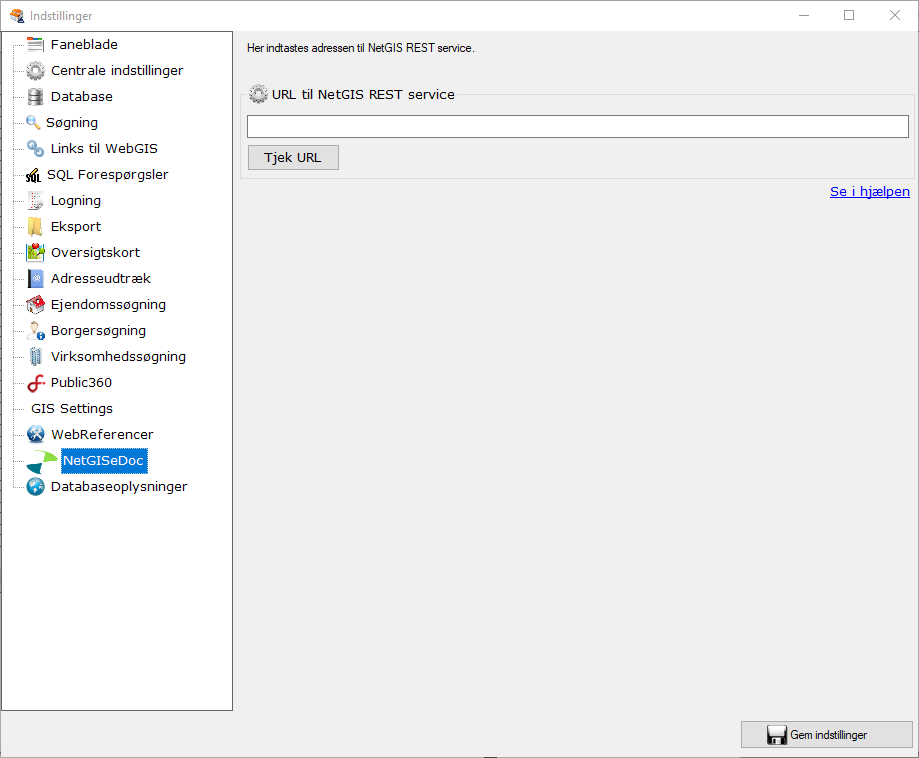
Task: Click the Oversigtskort map icon
Action: (x=36, y=253)
